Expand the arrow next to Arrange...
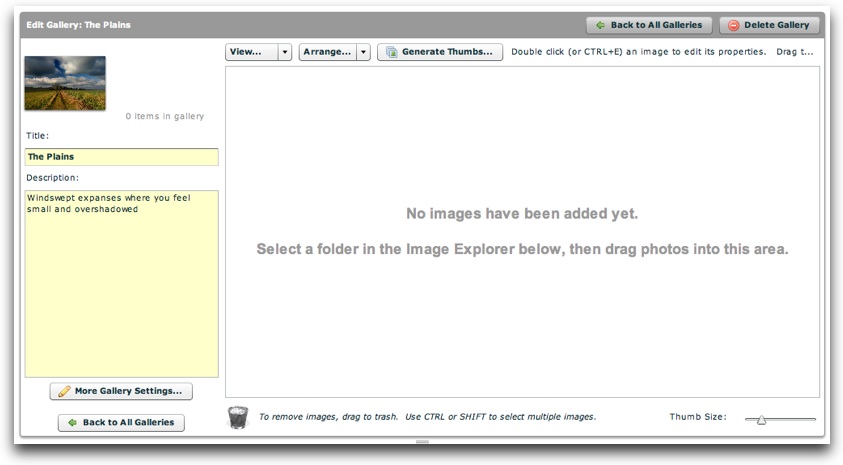 (363, 52)
